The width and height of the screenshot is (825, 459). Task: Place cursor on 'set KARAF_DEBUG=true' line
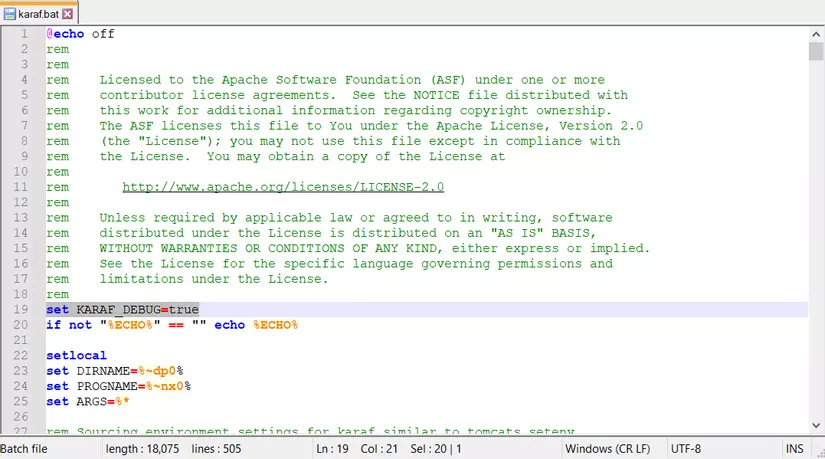(123, 310)
